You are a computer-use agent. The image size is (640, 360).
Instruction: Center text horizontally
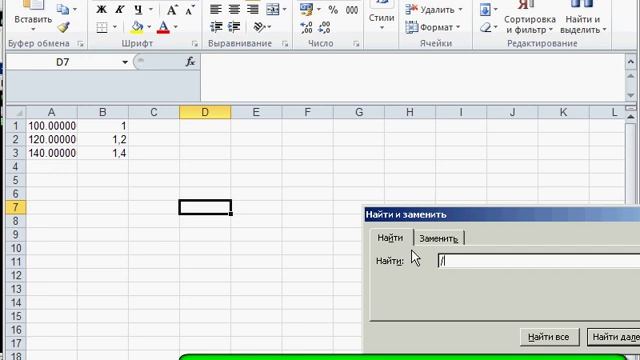pos(234,9)
